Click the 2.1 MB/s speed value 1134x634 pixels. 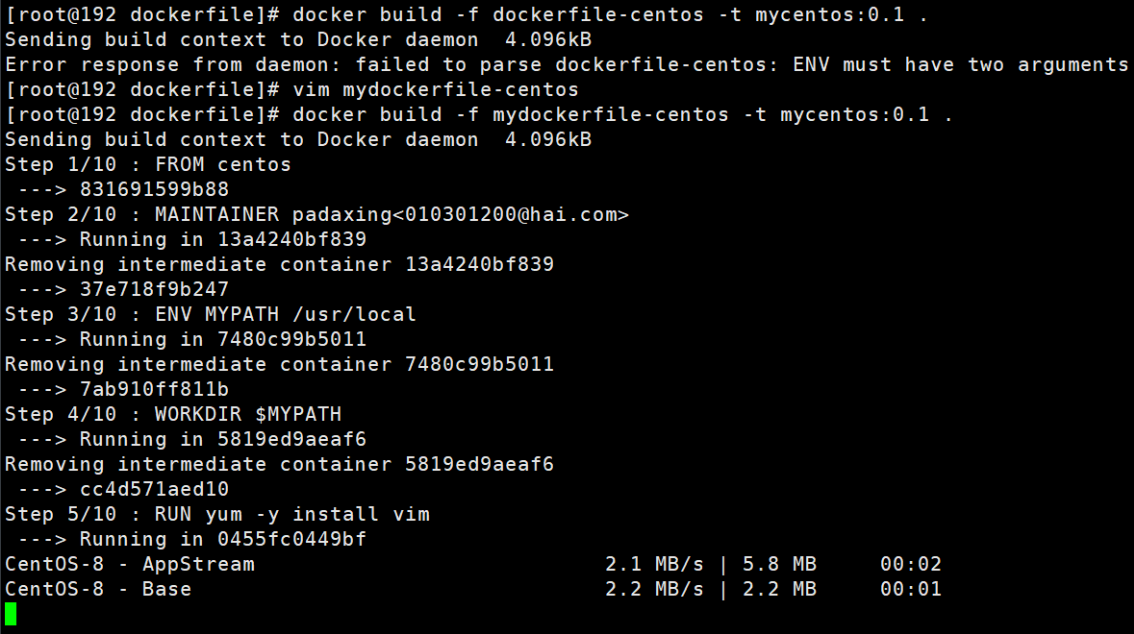click(x=654, y=564)
